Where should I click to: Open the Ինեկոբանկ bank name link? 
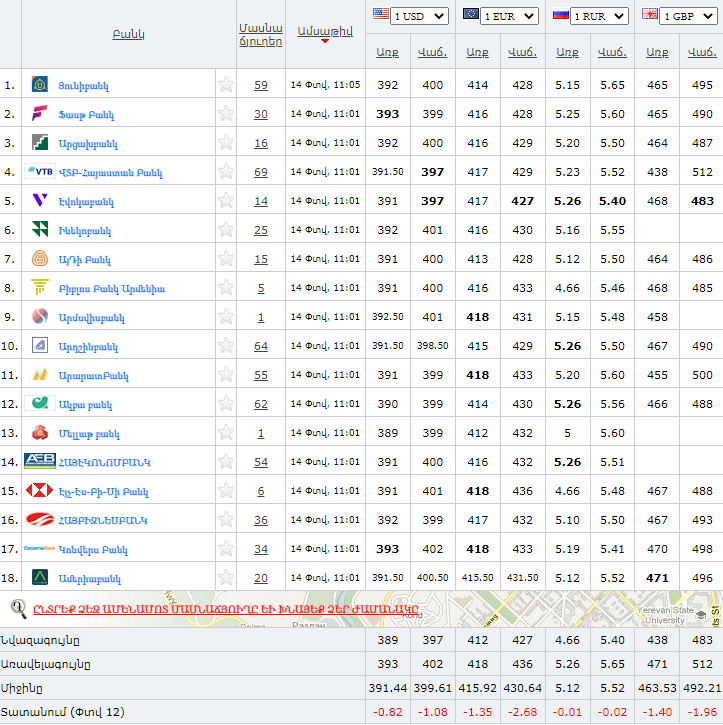(85, 230)
